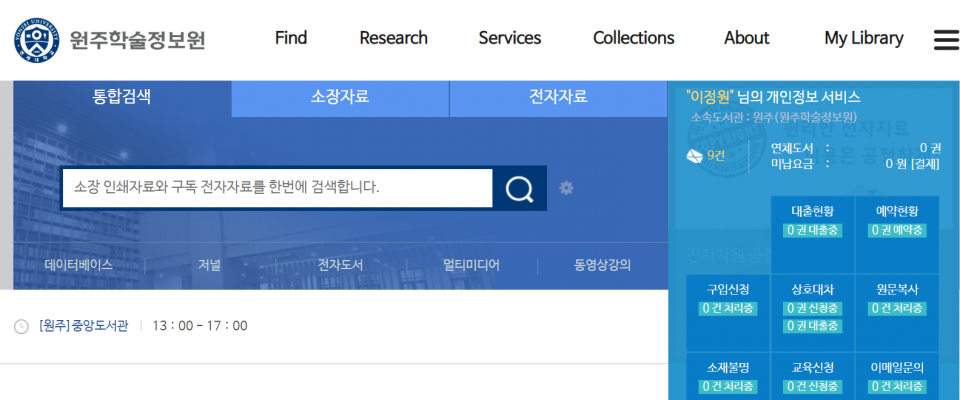Open search settings gear icon
Viewport: 960px width, 400px height.
(x=566, y=188)
